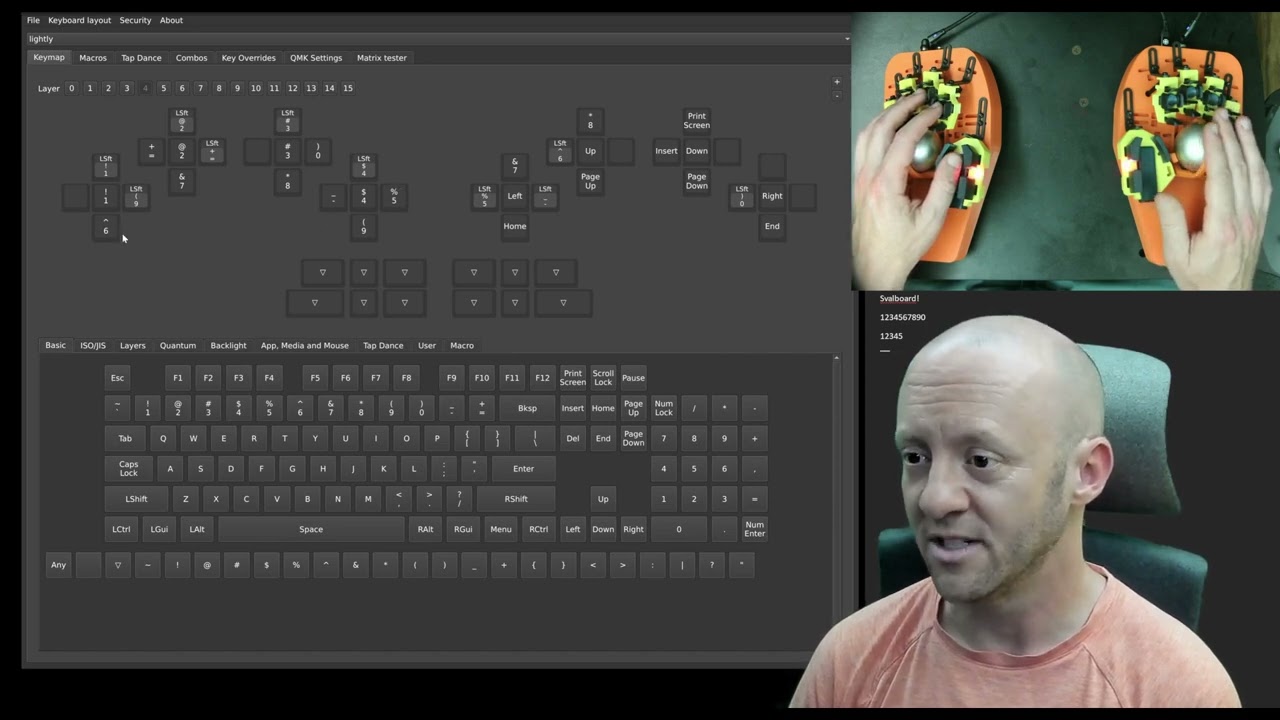Select layer 10 button
The width and height of the screenshot is (1280, 720).
click(256, 88)
